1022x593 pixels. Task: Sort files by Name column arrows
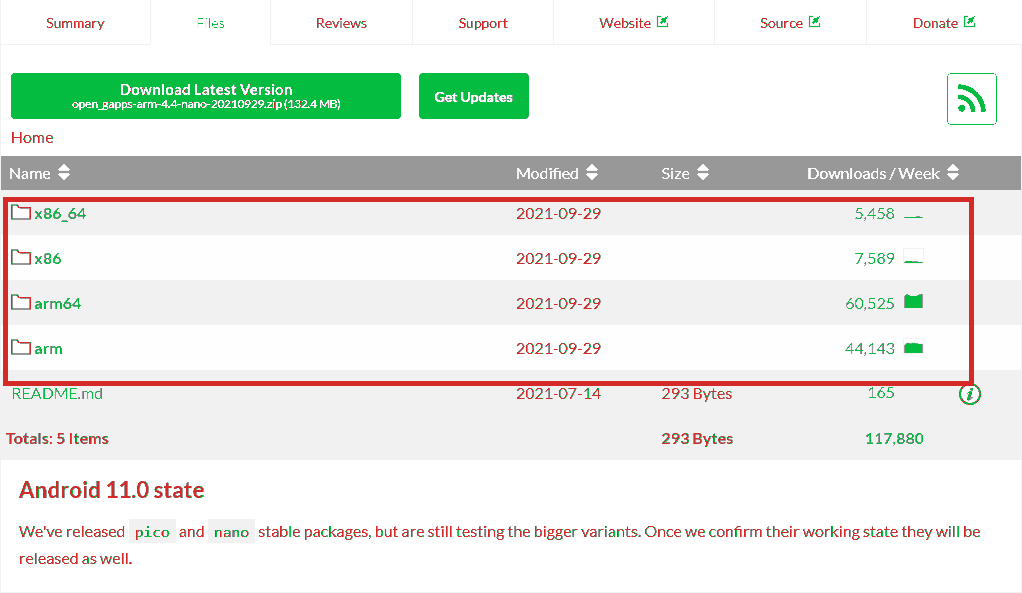[64, 173]
